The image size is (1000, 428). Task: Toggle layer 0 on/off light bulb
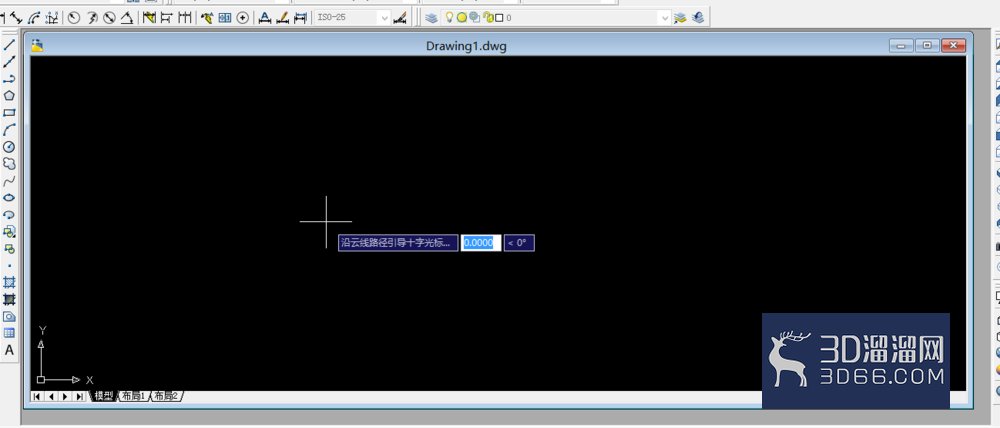click(449, 18)
